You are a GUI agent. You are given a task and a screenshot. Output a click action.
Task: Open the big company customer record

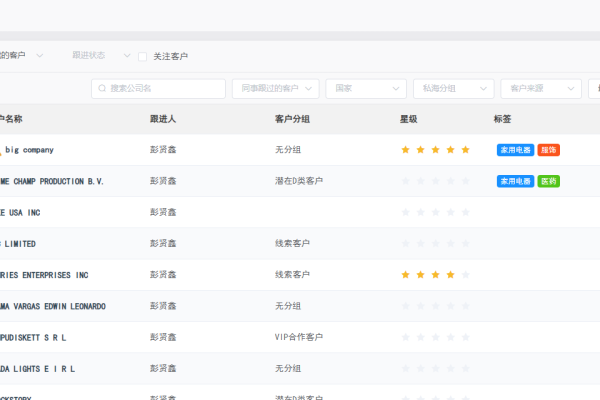tap(29, 150)
